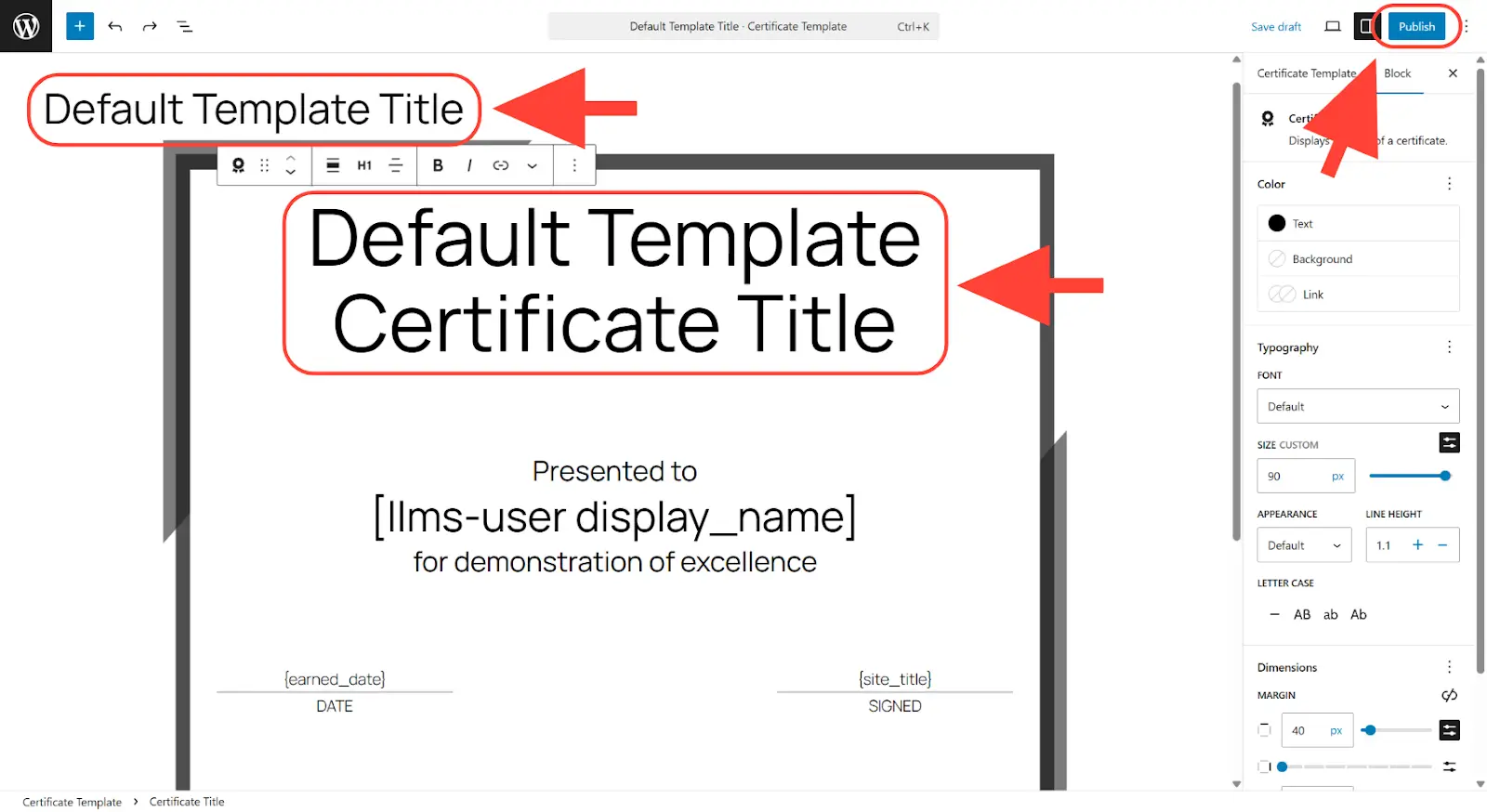Open more rich text formatting options chevron

532,165
